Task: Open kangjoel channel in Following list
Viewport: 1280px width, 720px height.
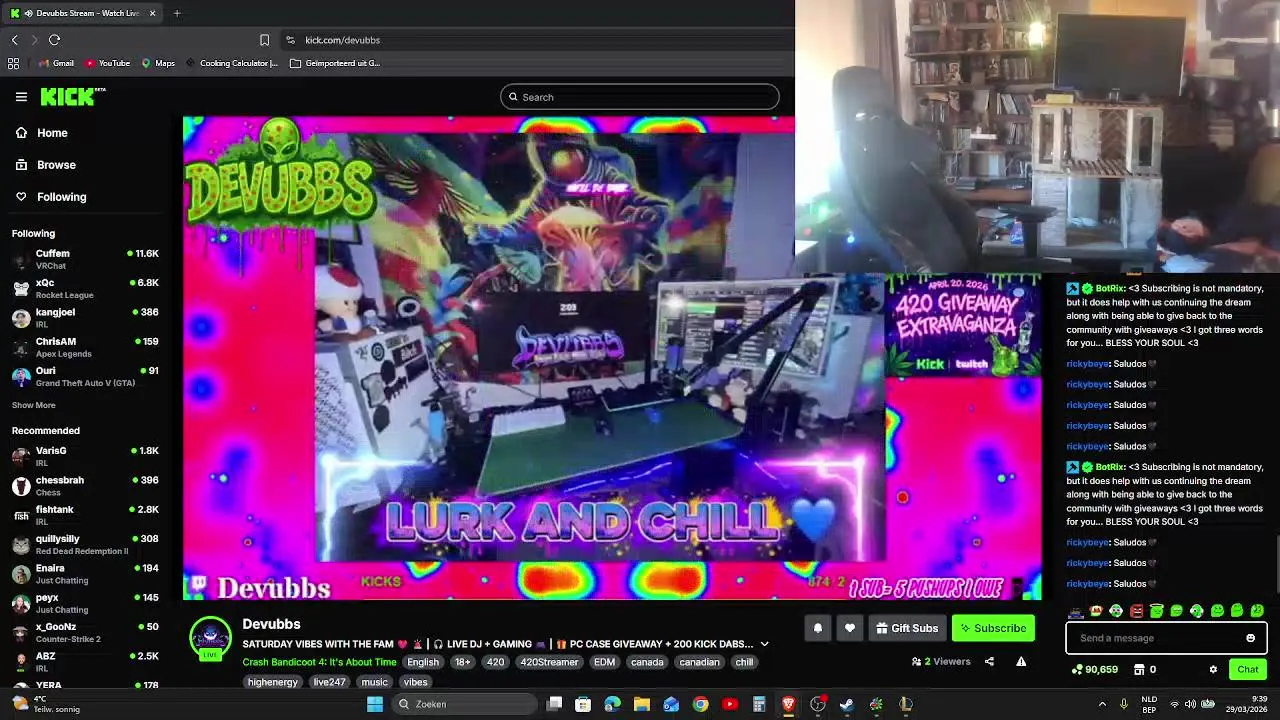Action: pyautogui.click(x=86, y=318)
